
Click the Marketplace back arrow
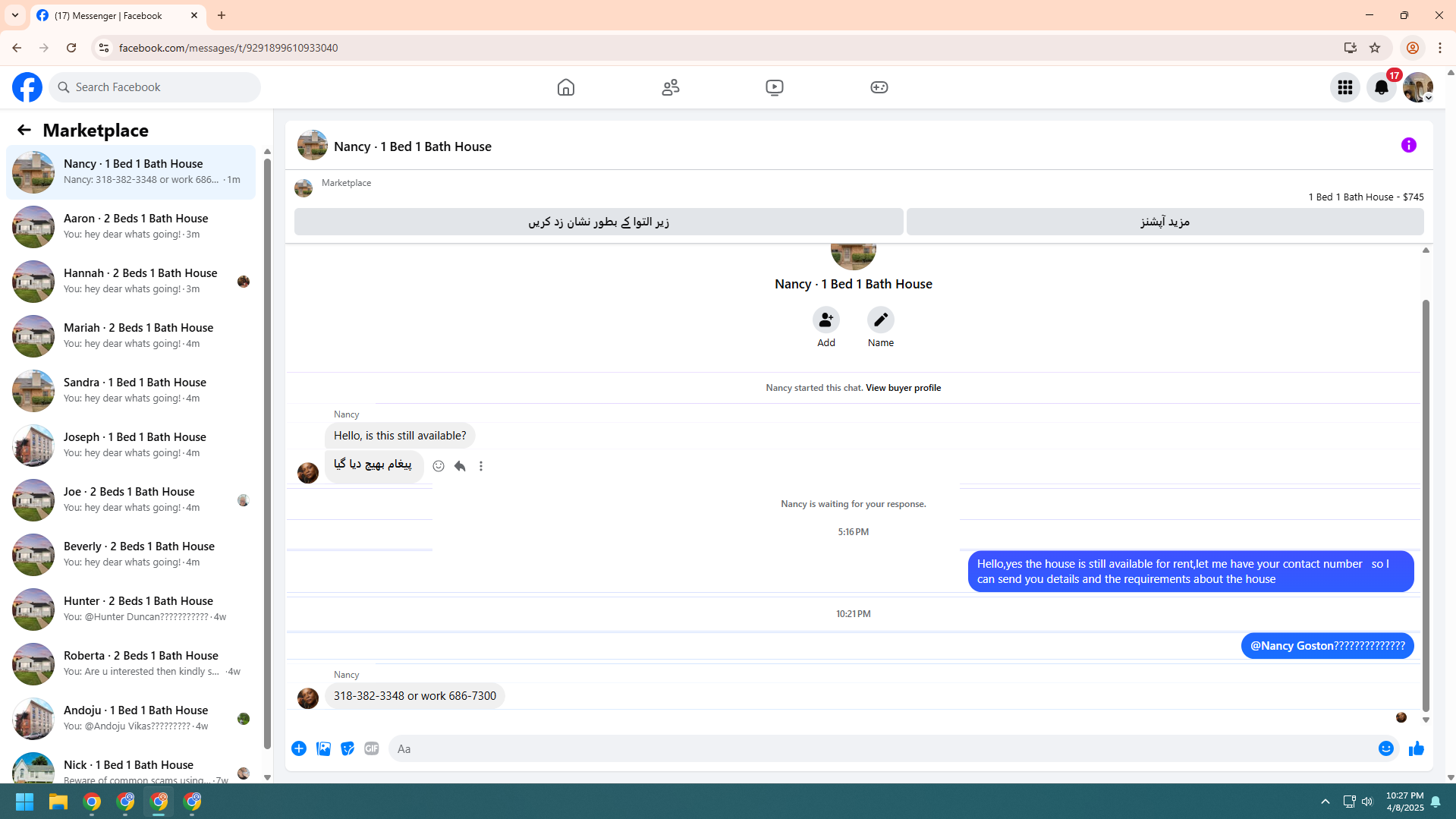(24, 130)
